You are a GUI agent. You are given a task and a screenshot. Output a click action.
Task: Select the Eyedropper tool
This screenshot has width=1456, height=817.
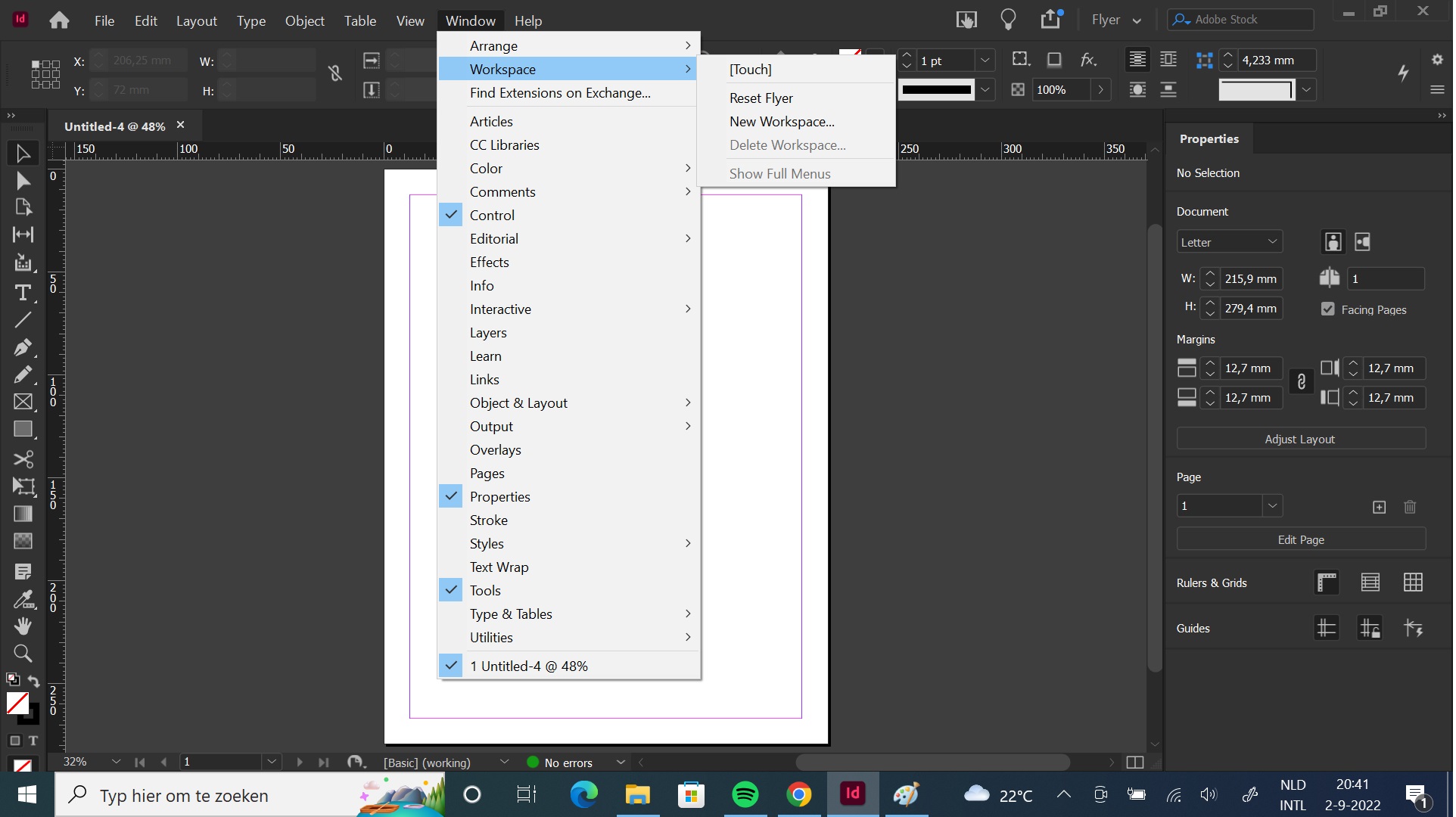click(23, 599)
